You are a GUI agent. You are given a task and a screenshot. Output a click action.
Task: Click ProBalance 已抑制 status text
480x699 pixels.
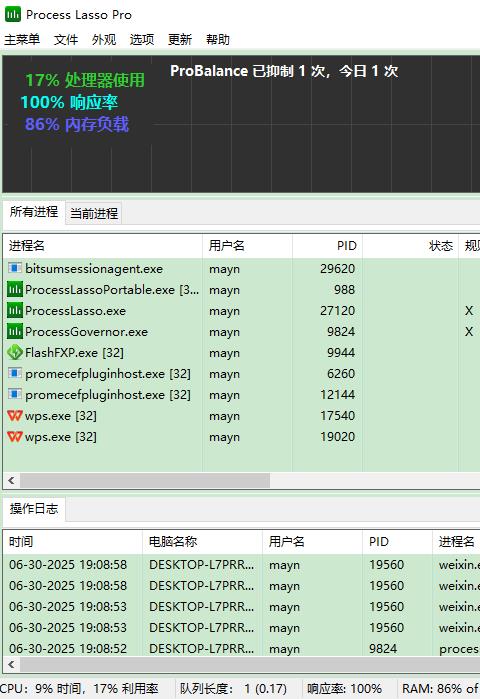point(284,71)
